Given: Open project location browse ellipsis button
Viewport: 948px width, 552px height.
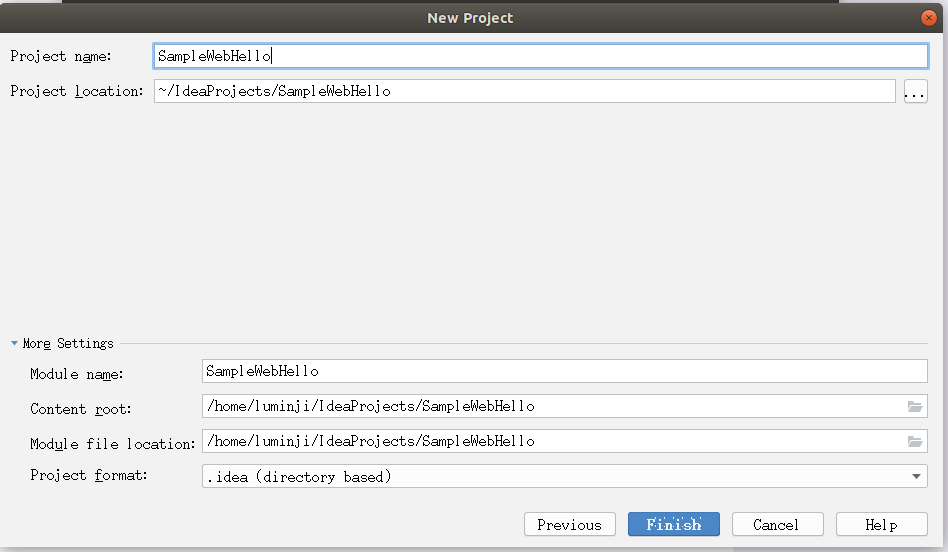Looking at the screenshot, I should [x=915, y=91].
